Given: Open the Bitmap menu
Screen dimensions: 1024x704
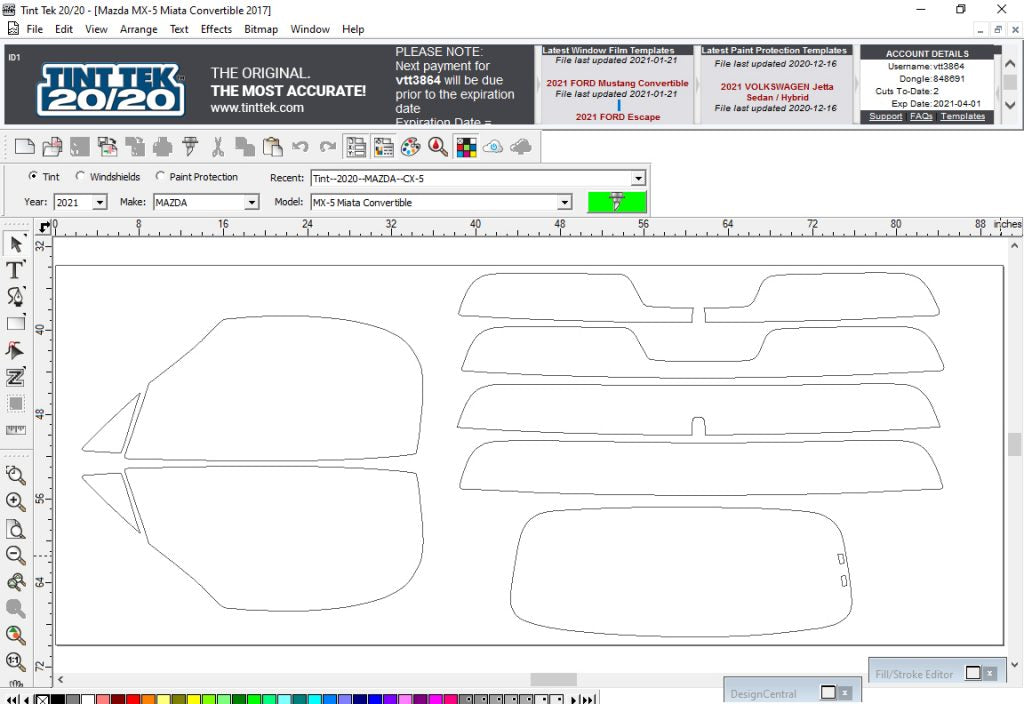Looking at the screenshot, I should coord(261,29).
